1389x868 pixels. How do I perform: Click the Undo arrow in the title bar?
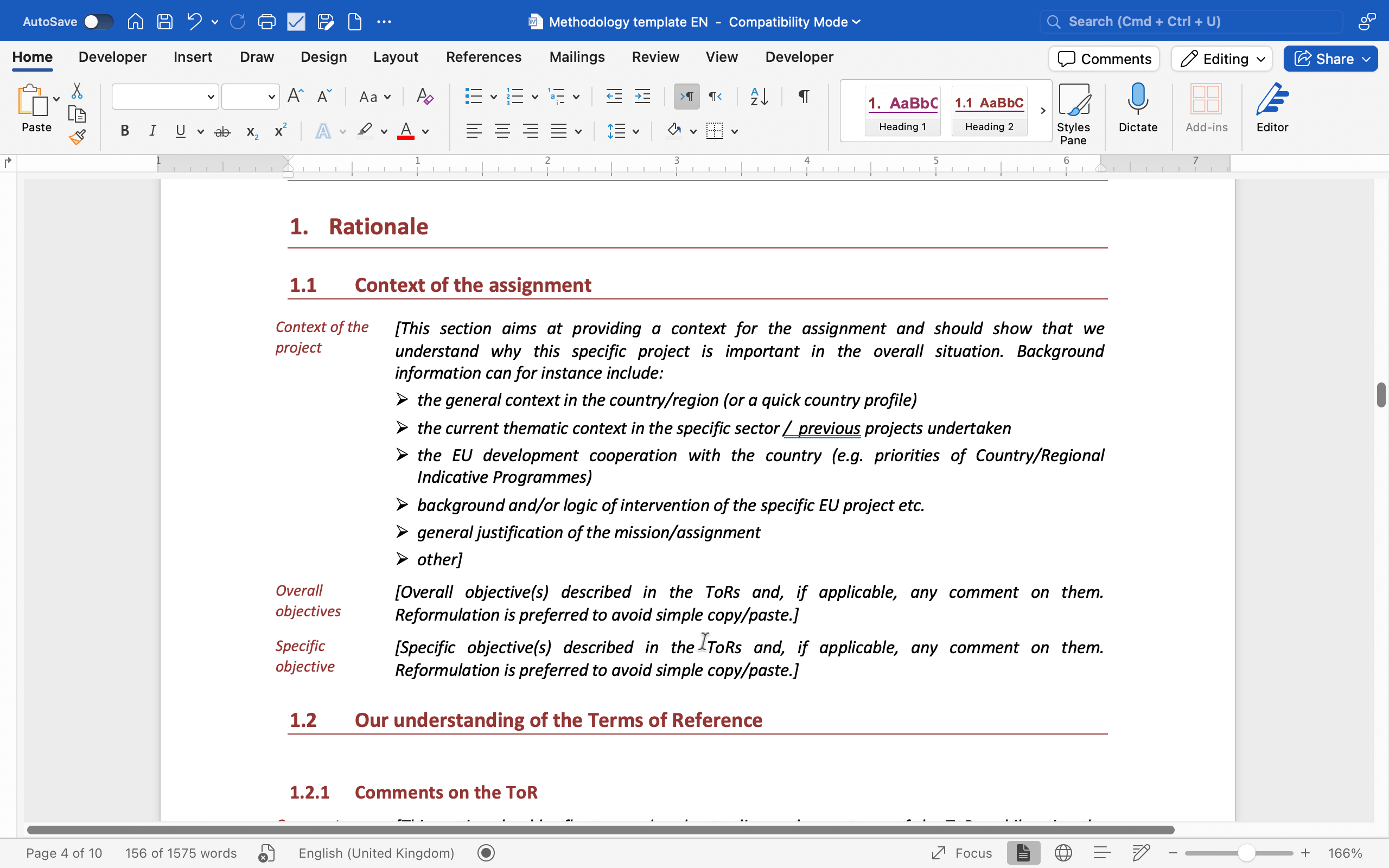194,22
